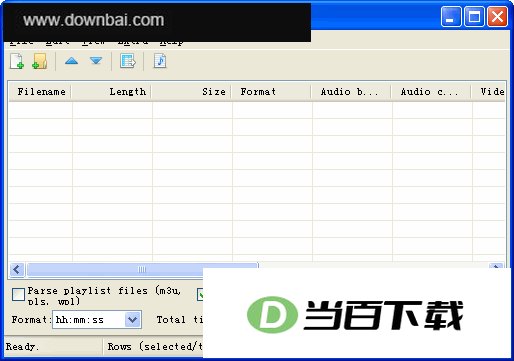Image resolution: width=514 pixels, height=361 pixels.
Task: Click the 'Total ti' label
Action: [180, 320]
